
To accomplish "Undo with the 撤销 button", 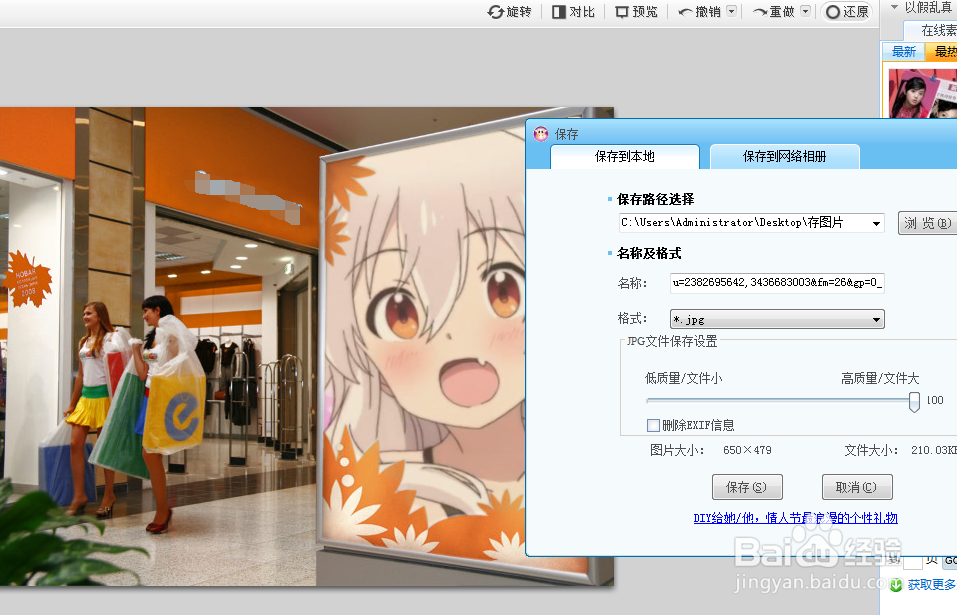I will pyautogui.click(x=699, y=12).
